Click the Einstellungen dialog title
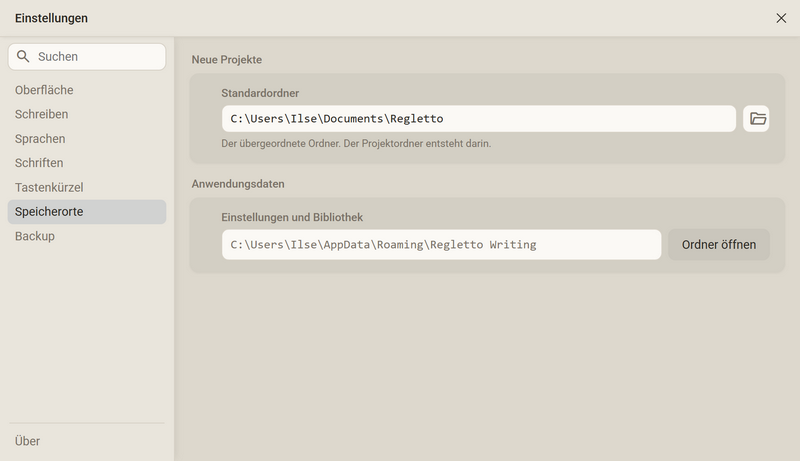 tap(51, 18)
